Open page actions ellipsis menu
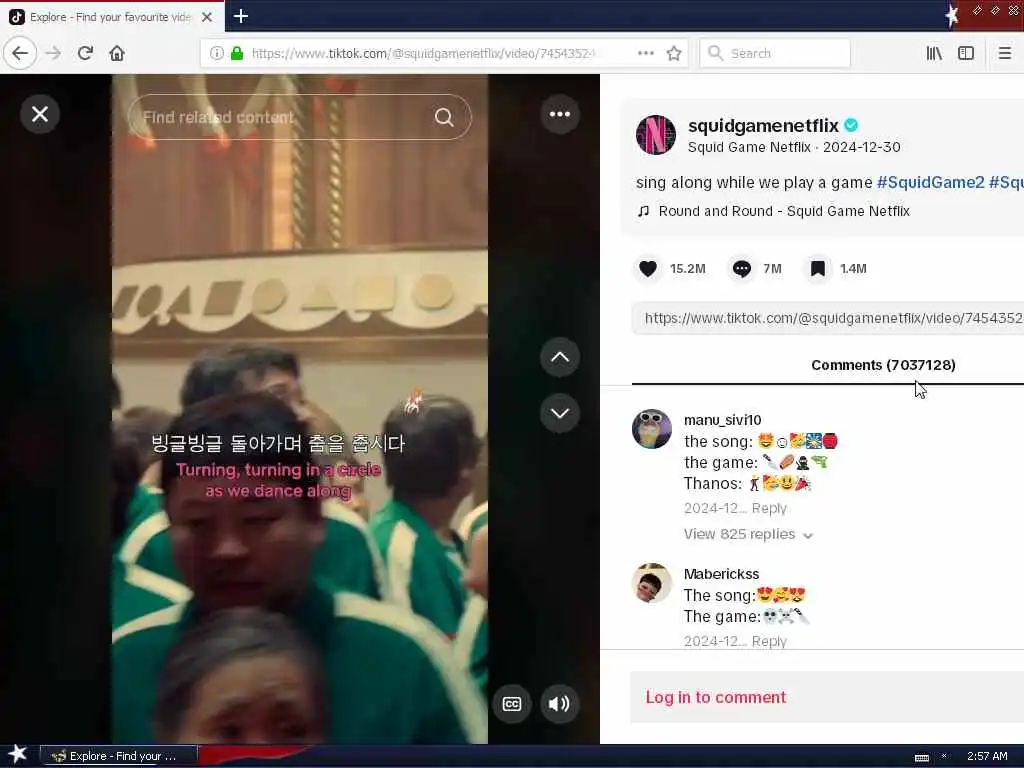This screenshot has height=768, width=1024. [x=646, y=54]
